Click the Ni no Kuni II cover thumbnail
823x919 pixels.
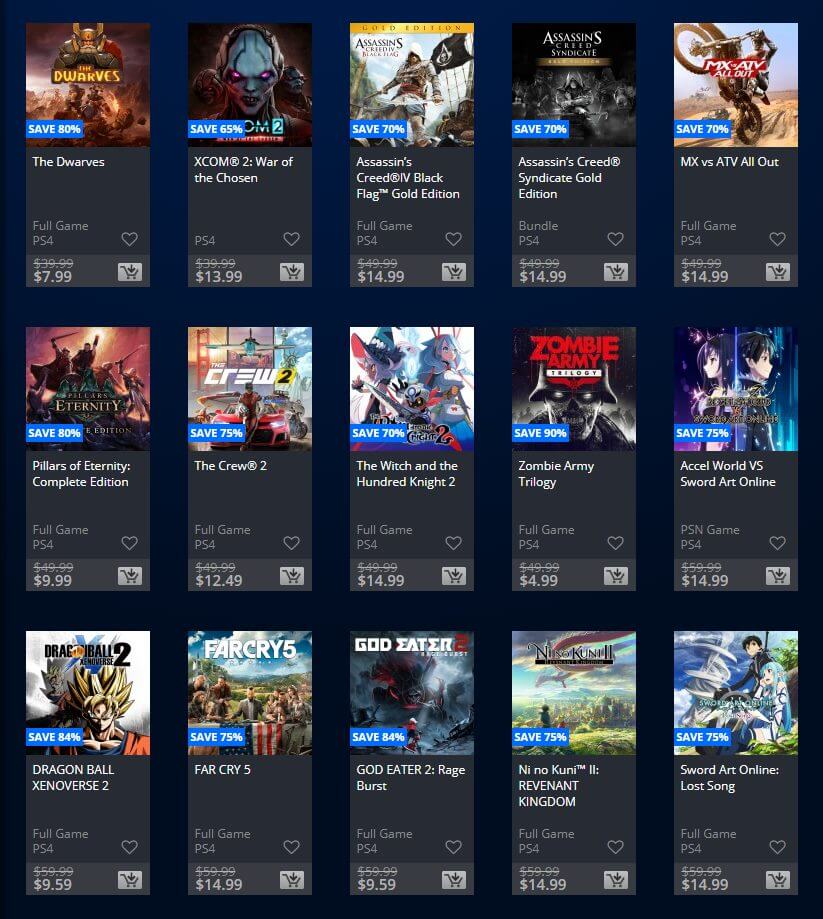574,693
